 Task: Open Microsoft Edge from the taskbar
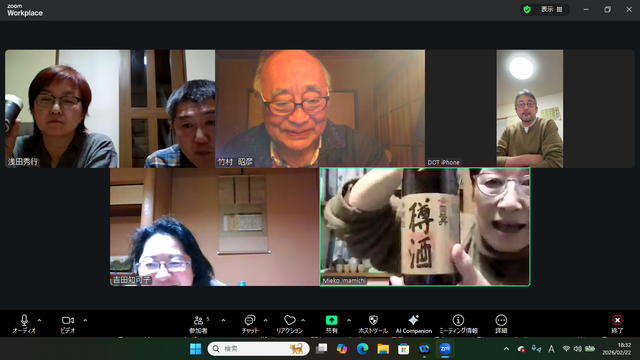pos(362,349)
